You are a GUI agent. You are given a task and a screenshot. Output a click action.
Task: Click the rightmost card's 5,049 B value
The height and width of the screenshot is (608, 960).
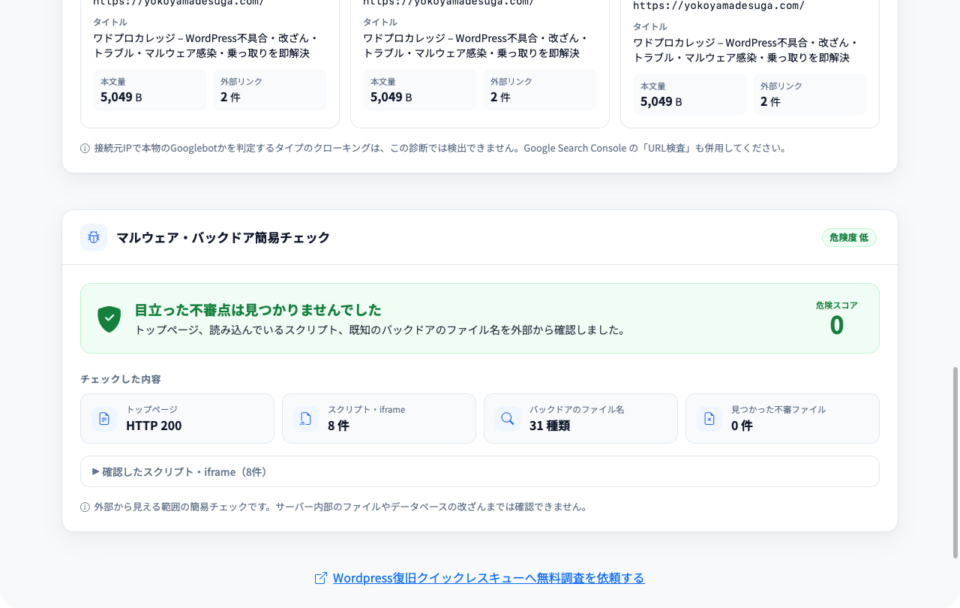[x=661, y=102]
